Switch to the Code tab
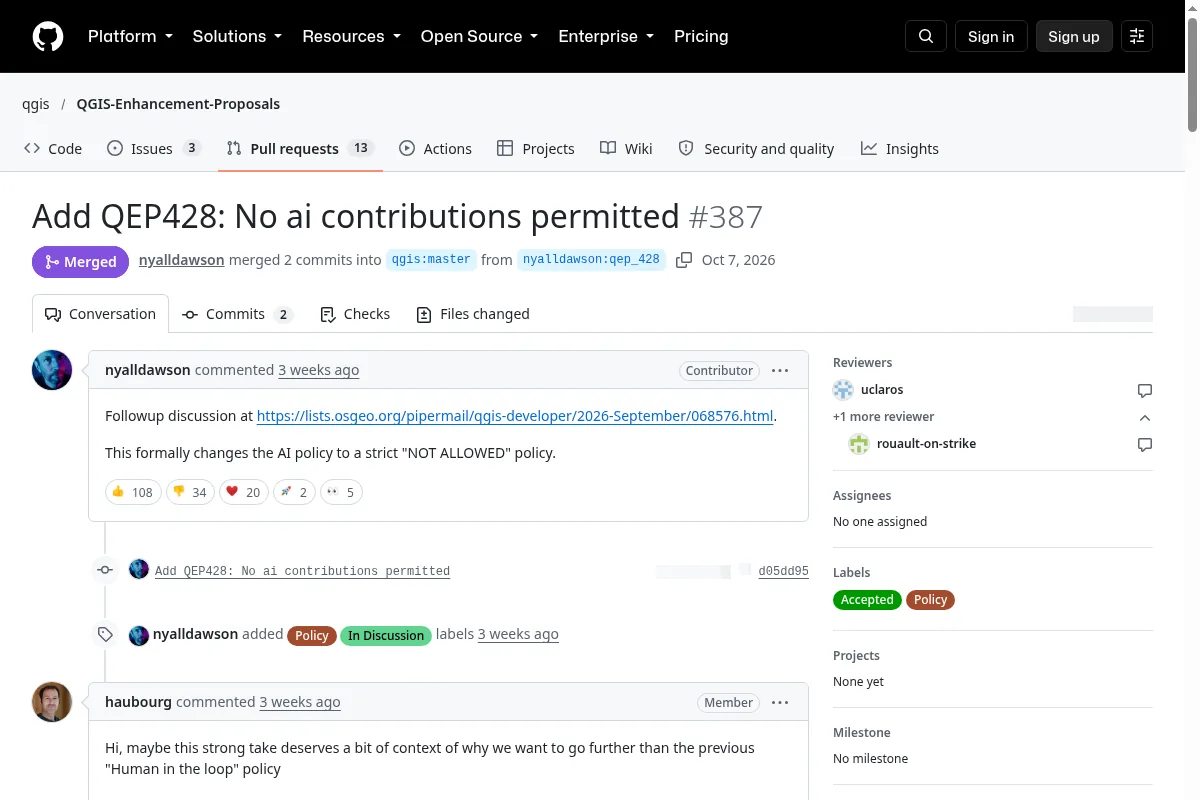This screenshot has width=1200, height=800. tap(53, 149)
